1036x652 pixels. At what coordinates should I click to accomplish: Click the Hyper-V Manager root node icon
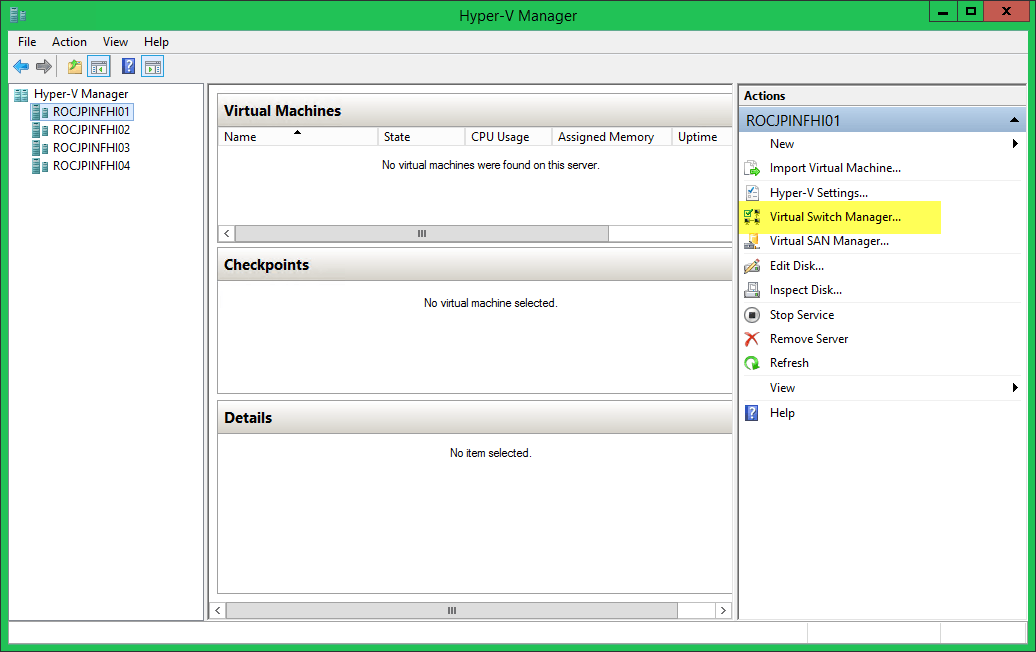[x=21, y=94]
